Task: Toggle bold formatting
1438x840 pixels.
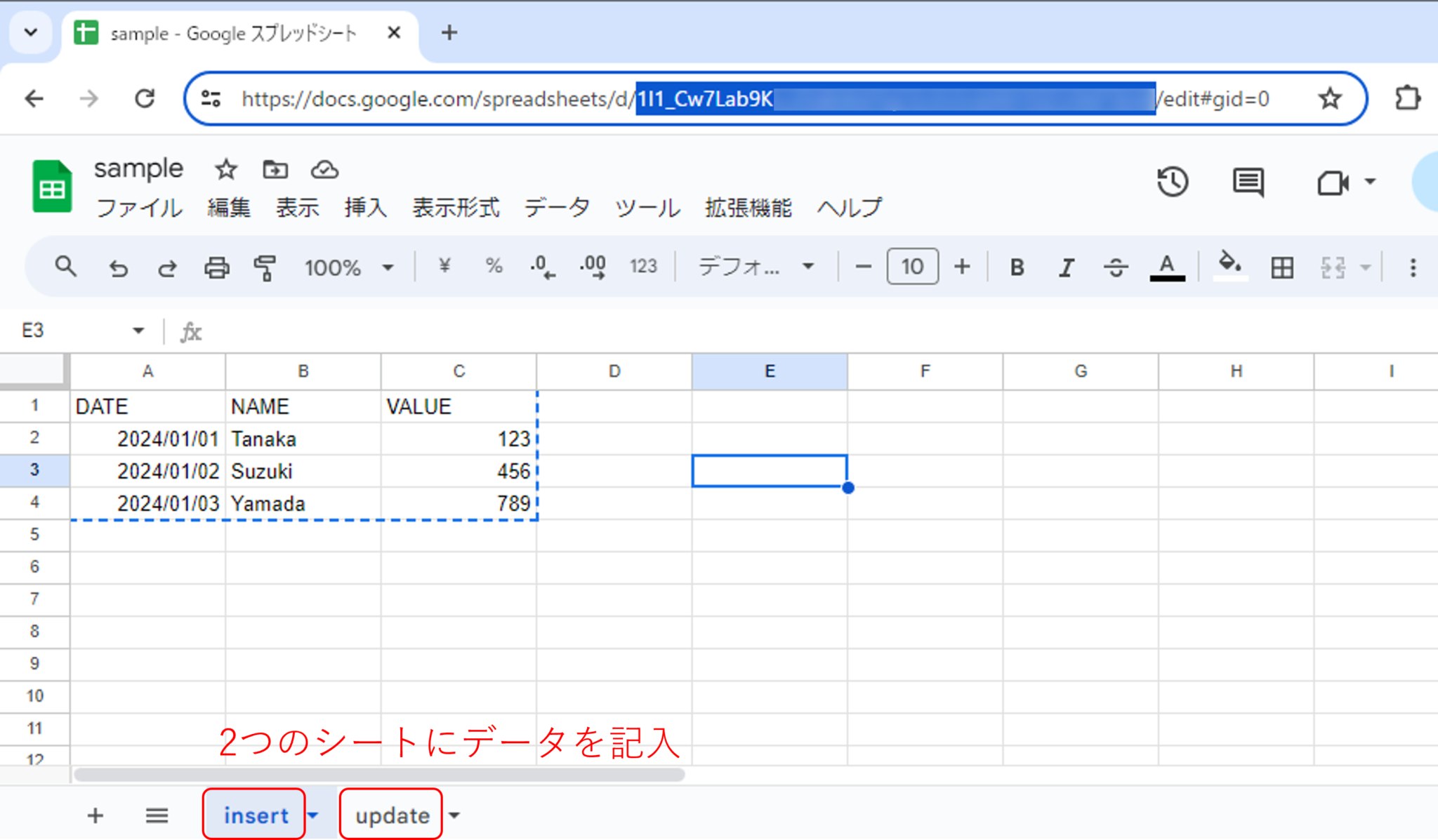Action: [x=1016, y=267]
